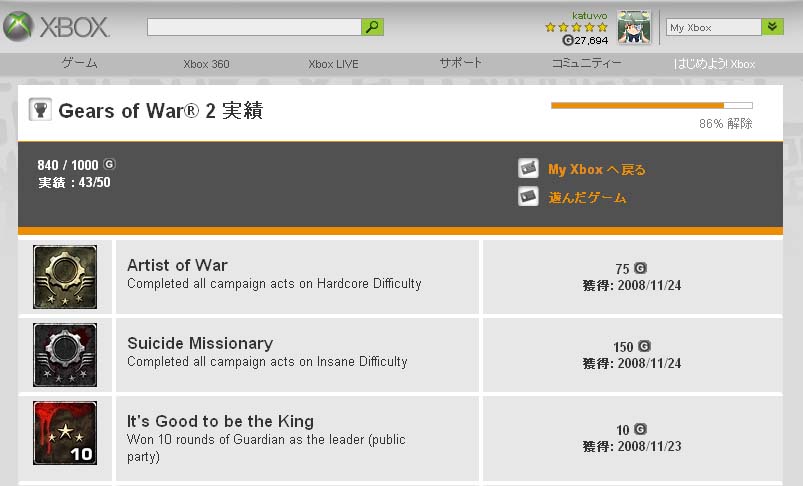803x486 pixels.
Task: Open the My Xbox dropdown arrow
Action: pos(772,27)
